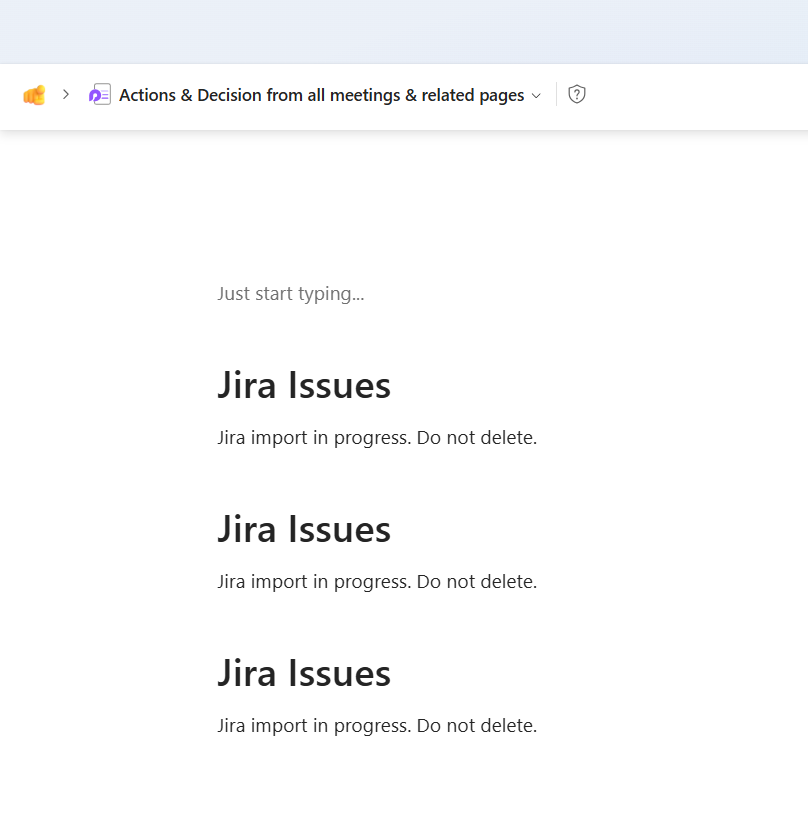Expand the page title dropdown chevron
Screen dimensions: 808x819
point(536,96)
